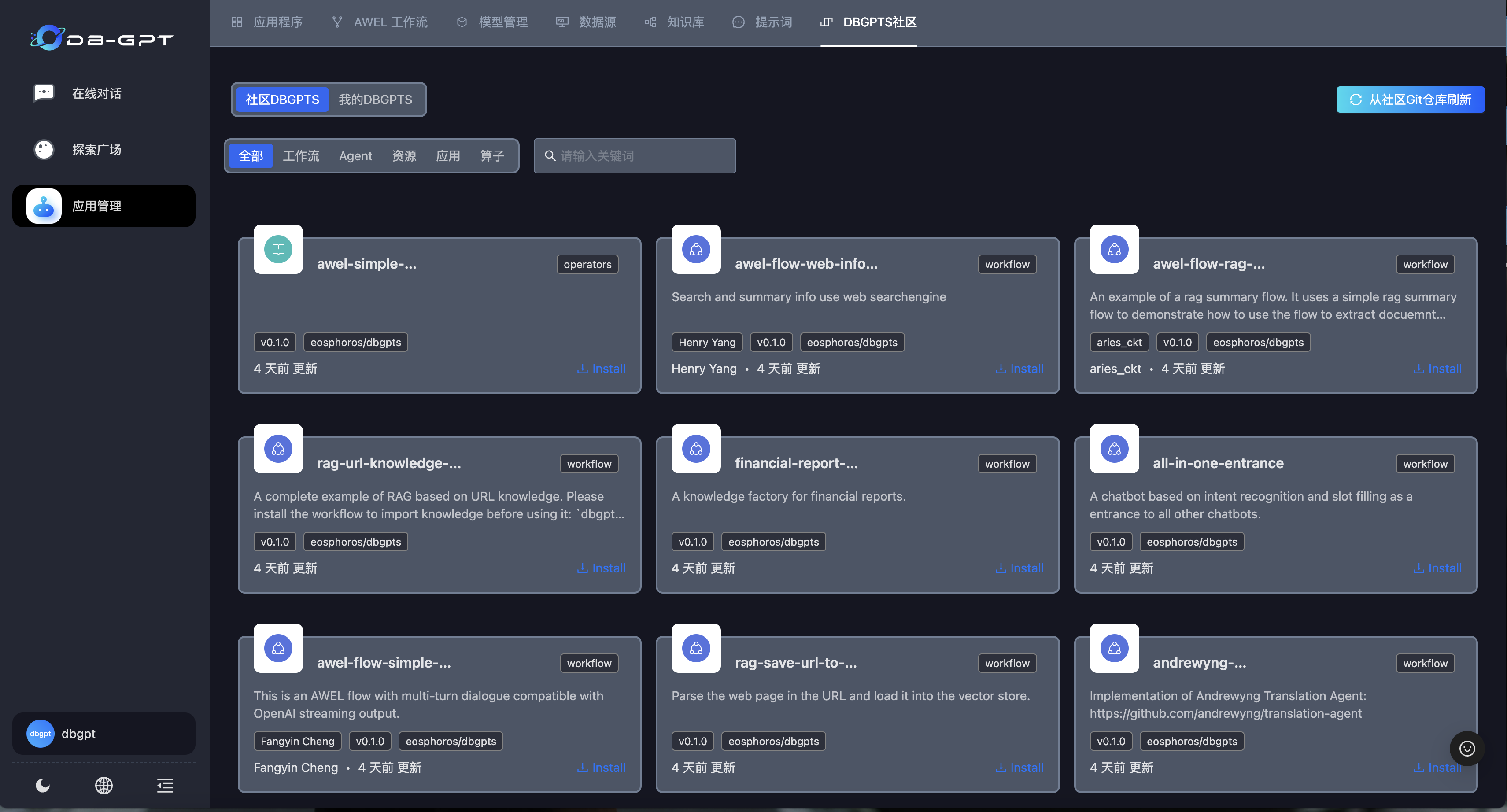Install awel-flow-simple workflow
This screenshot has height=812, width=1507.
click(602, 768)
